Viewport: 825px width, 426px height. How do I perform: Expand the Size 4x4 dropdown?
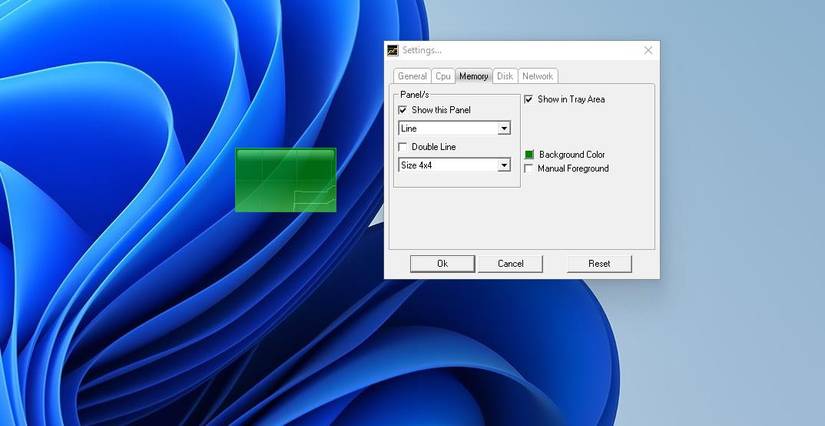pos(455,165)
